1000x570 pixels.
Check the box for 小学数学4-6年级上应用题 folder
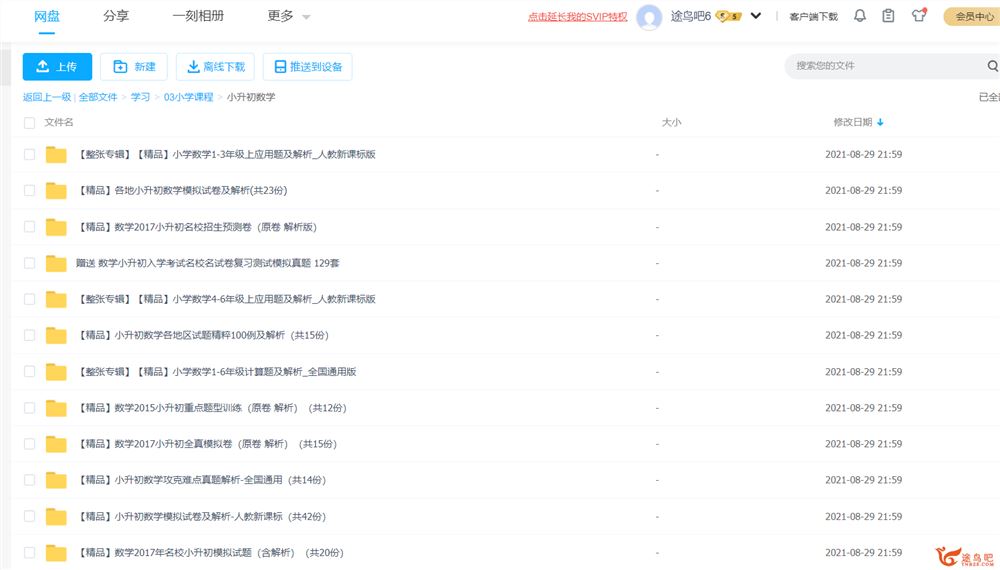pos(29,299)
